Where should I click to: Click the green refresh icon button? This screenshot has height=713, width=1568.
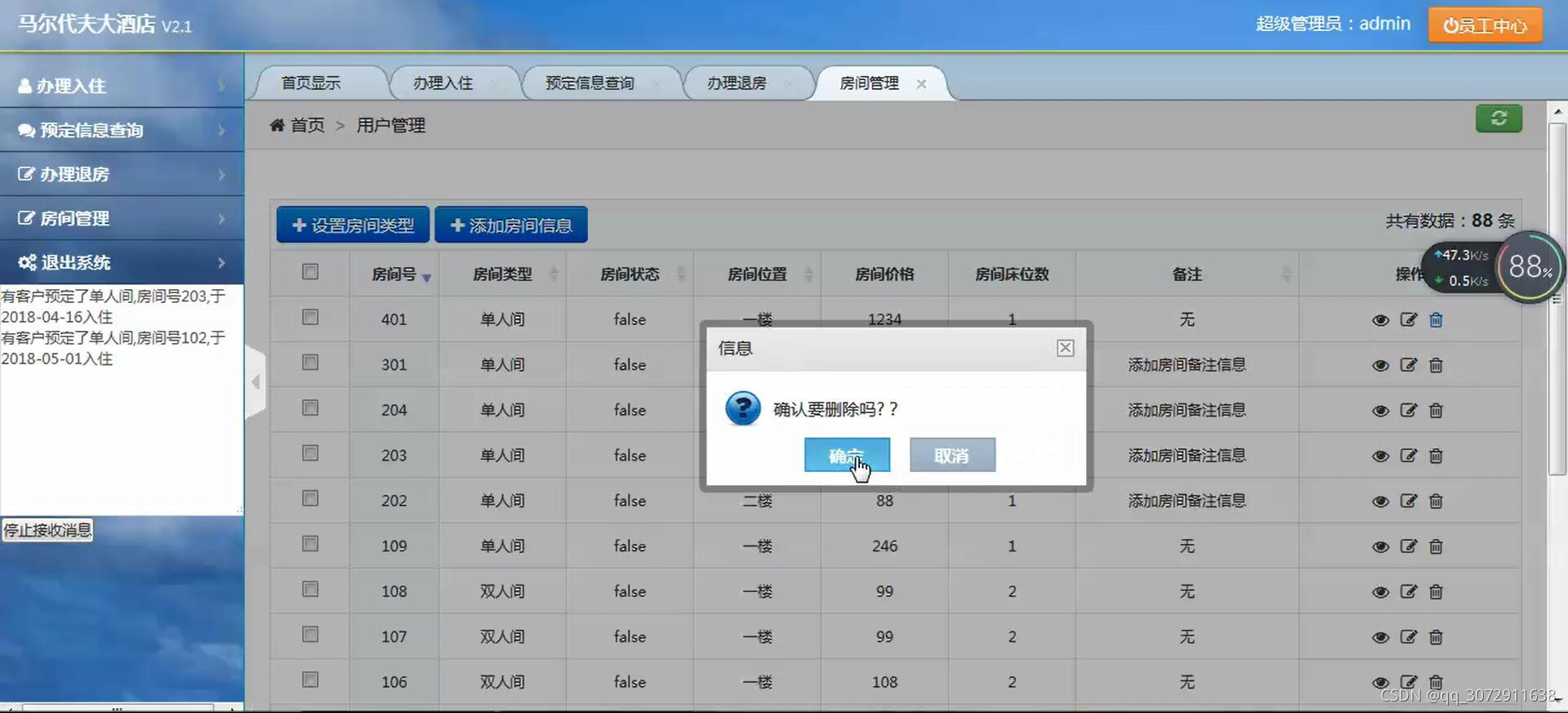coord(1499,118)
